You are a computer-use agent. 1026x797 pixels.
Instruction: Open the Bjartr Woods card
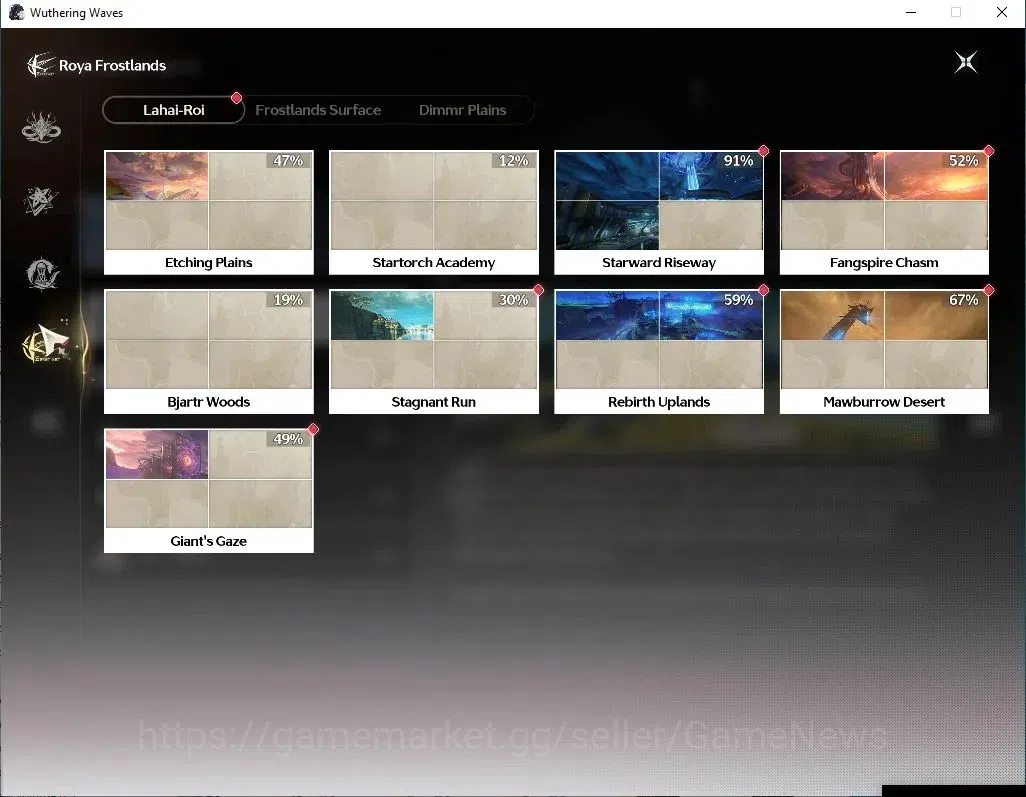point(209,351)
